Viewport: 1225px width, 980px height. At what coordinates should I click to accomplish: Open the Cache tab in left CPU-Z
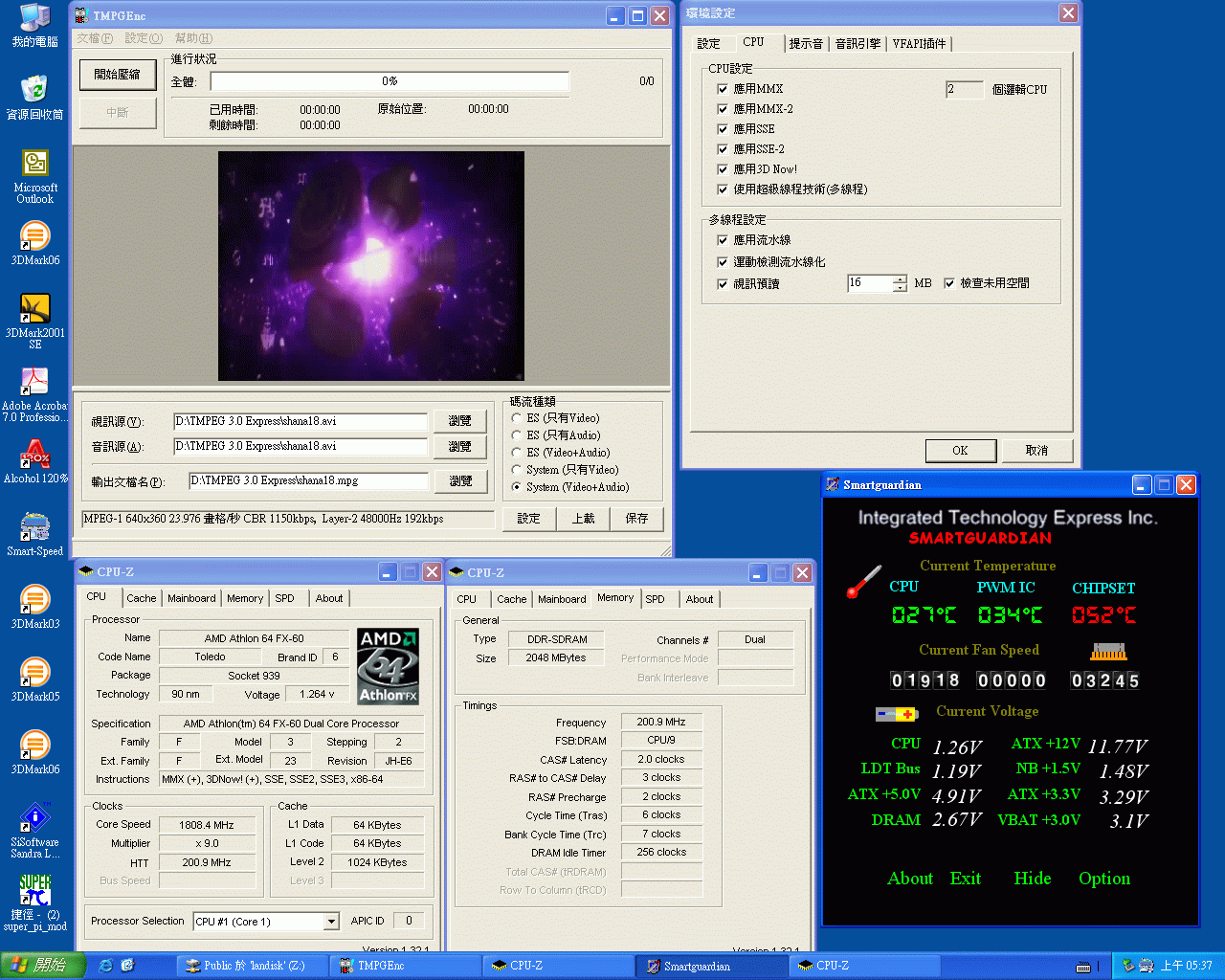[141, 598]
